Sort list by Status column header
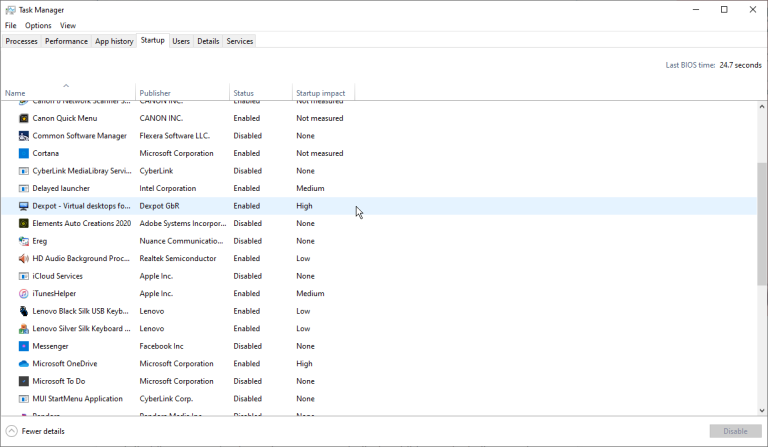768x447 pixels. click(x=244, y=93)
